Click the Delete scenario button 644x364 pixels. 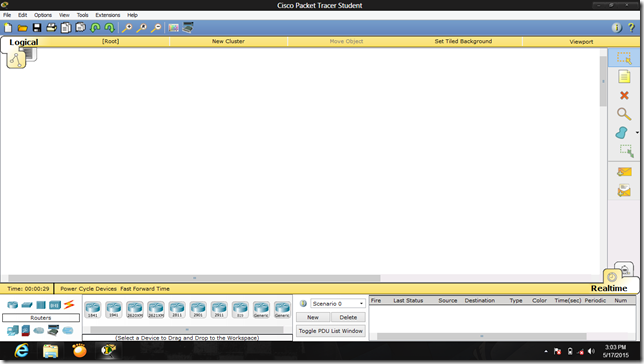[348, 317]
